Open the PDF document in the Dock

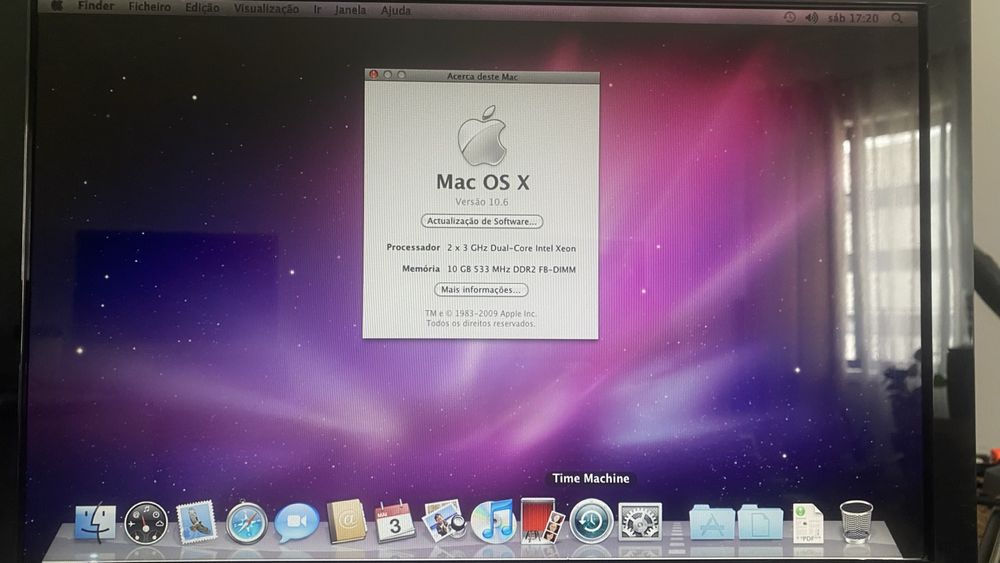click(x=808, y=523)
